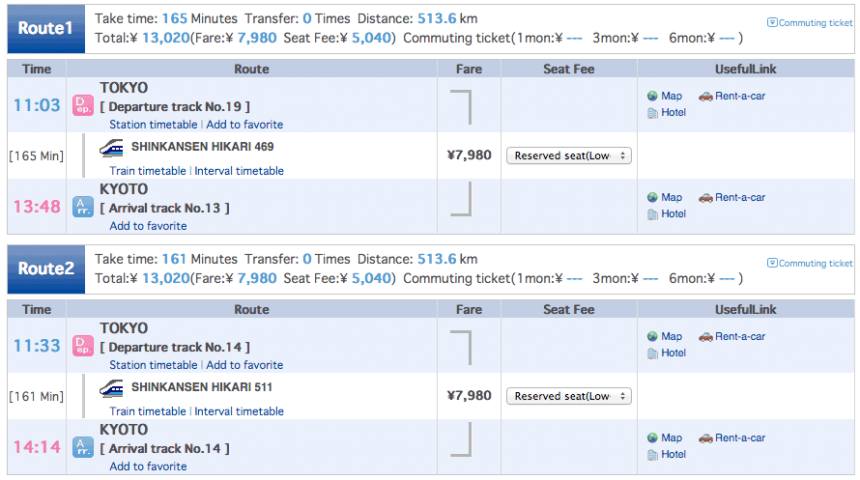
Task: Click the globe Map icon beside Tokyo in Route1
Action: click(x=652, y=96)
